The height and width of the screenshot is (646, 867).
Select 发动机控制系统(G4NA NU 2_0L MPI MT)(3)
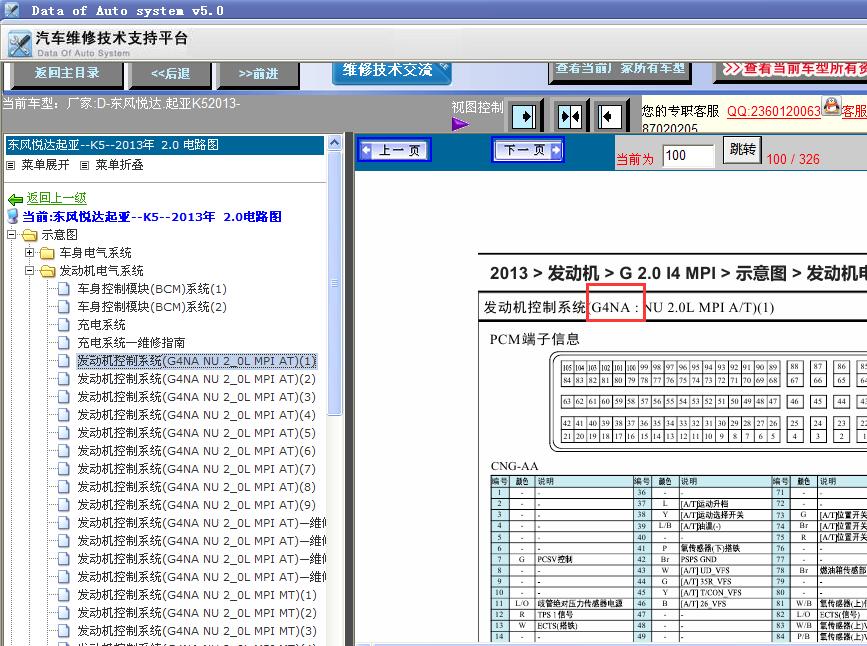[x=197, y=631]
